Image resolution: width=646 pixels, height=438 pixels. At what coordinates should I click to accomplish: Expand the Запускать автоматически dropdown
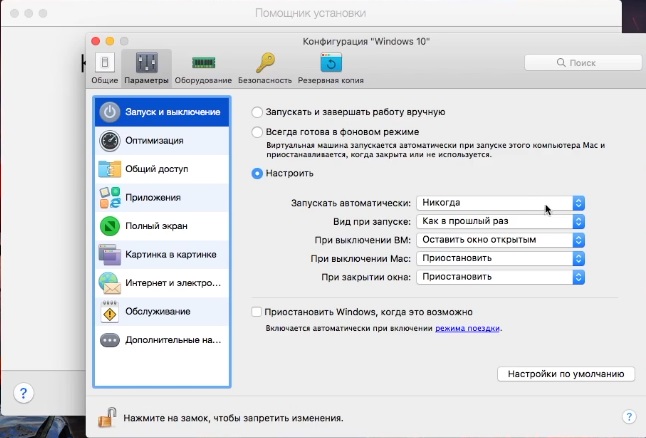501,203
